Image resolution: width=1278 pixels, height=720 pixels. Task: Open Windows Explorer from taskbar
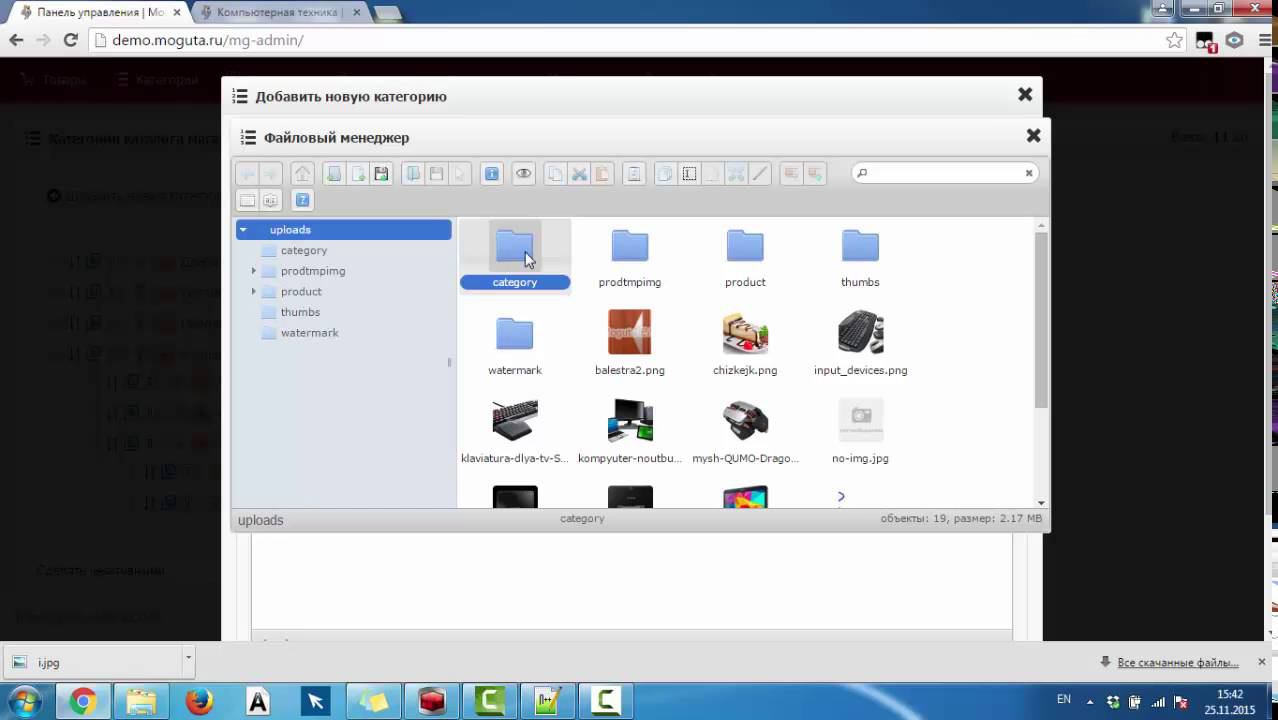click(141, 701)
